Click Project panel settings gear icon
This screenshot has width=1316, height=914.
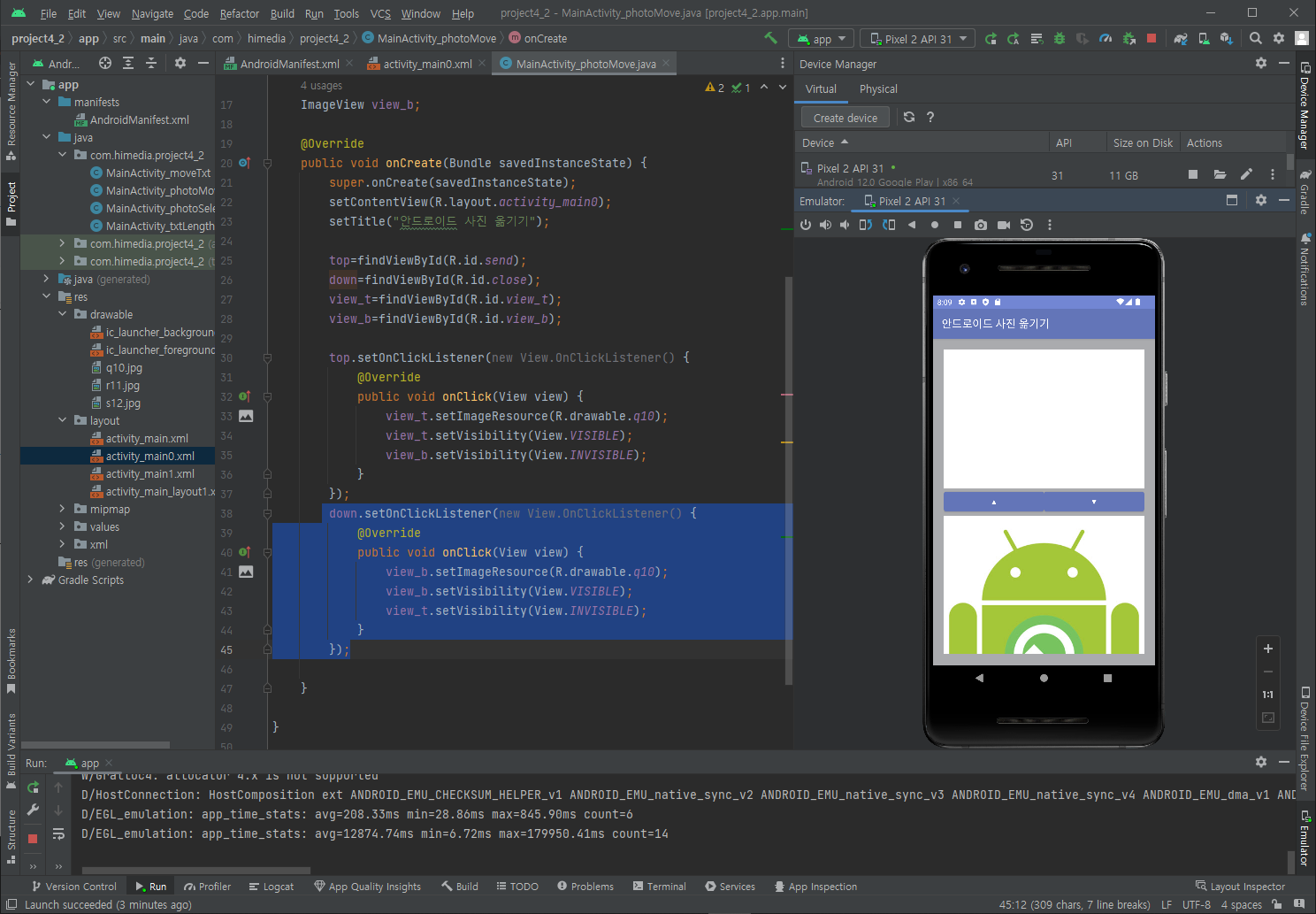[x=180, y=63]
